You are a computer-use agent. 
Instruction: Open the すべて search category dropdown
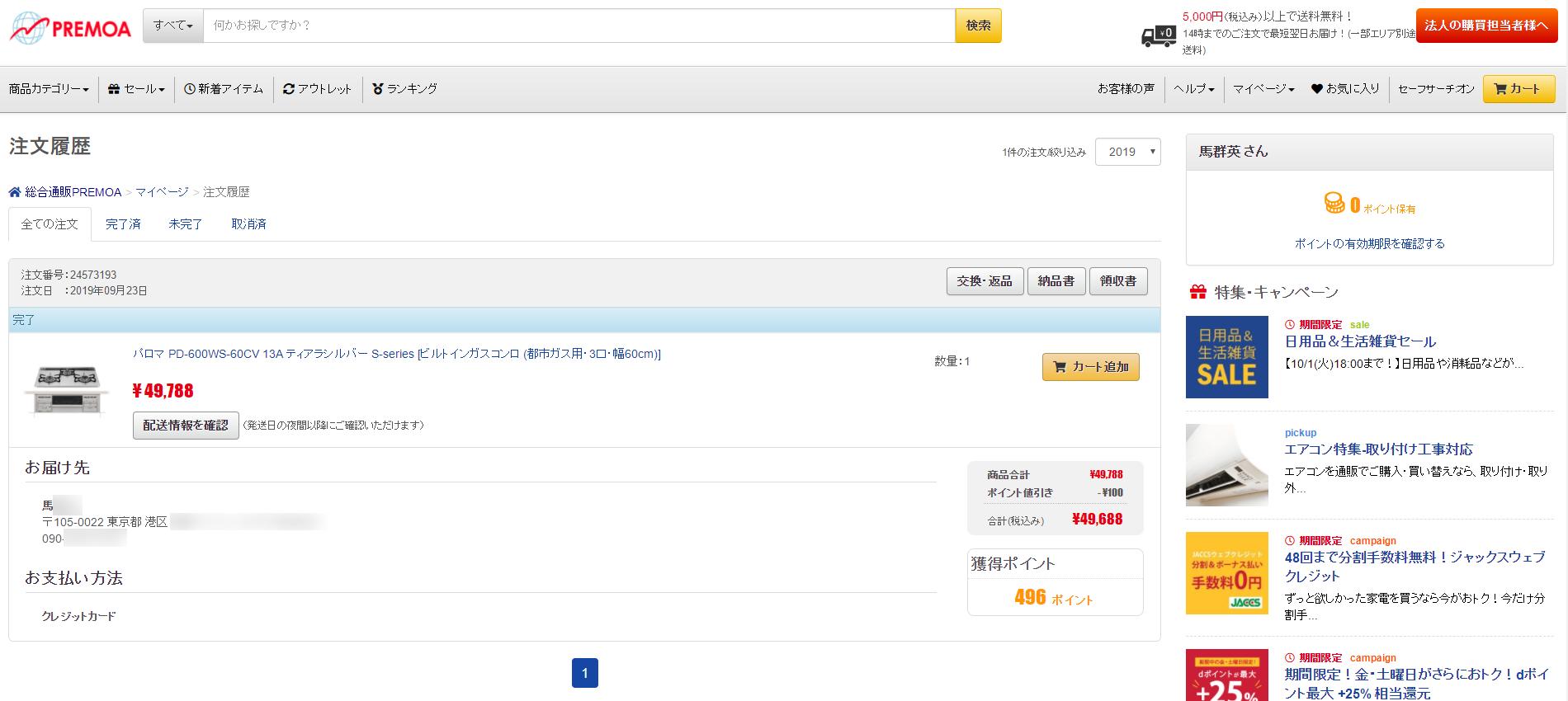(x=173, y=26)
